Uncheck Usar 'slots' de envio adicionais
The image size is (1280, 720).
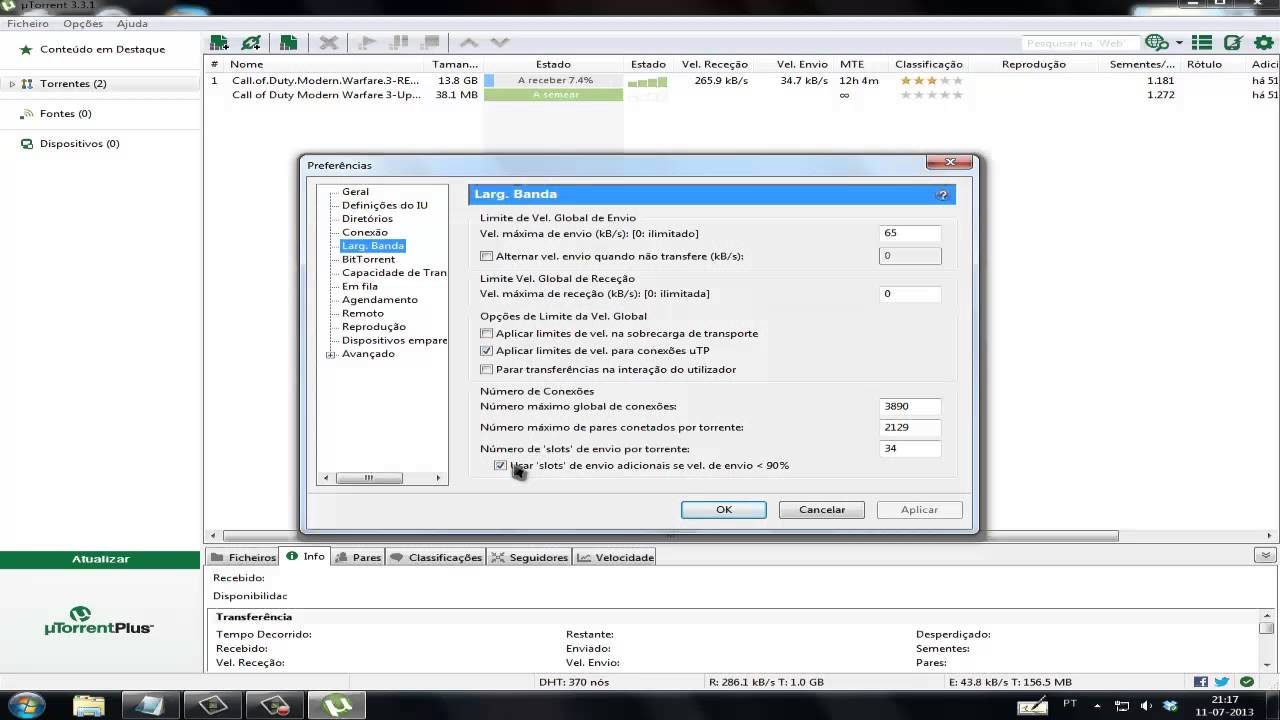point(501,465)
